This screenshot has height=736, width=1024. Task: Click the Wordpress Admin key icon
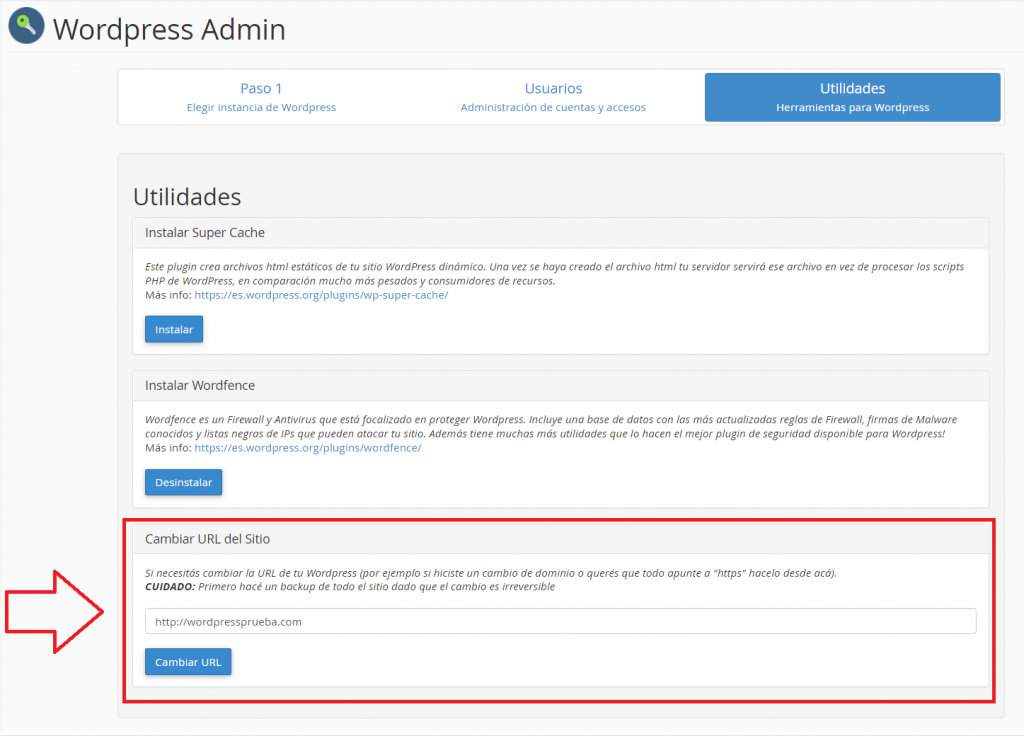[26, 26]
